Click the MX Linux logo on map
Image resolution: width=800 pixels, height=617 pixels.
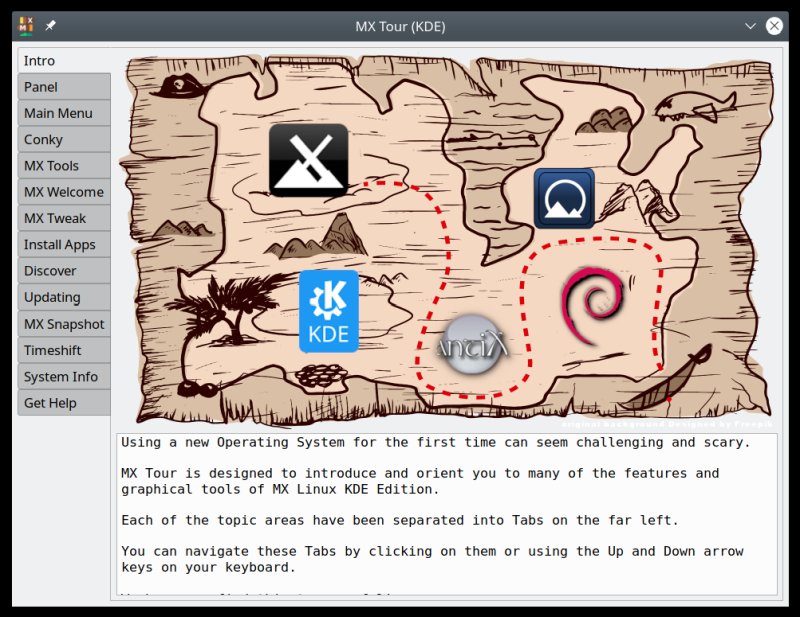click(x=309, y=160)
